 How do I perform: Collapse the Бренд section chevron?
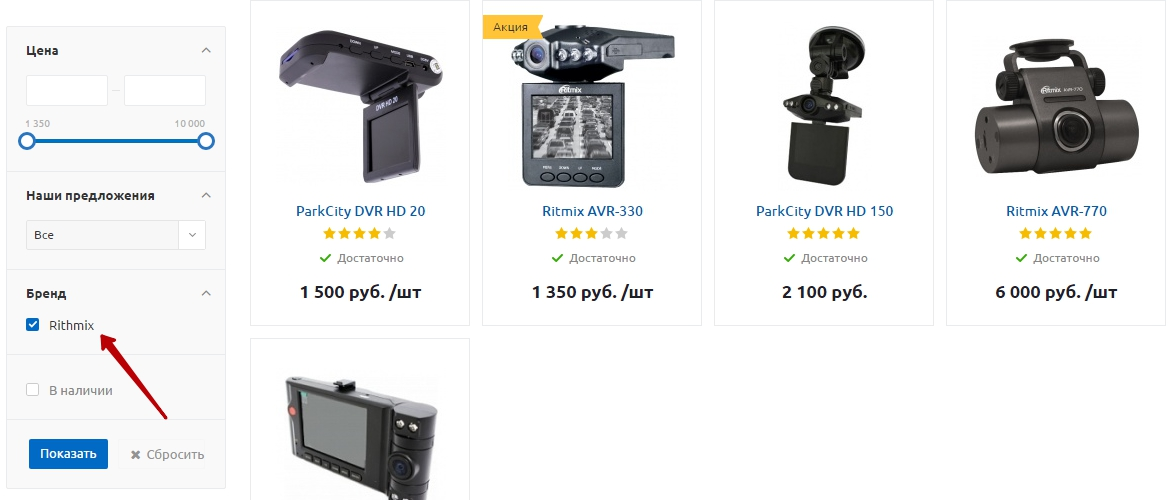coord(206,293)
